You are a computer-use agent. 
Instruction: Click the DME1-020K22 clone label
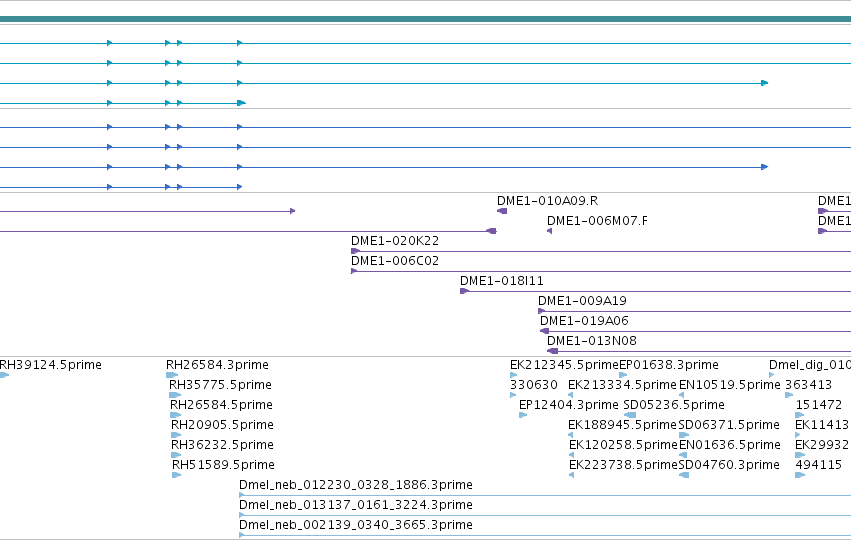[395, 241]
